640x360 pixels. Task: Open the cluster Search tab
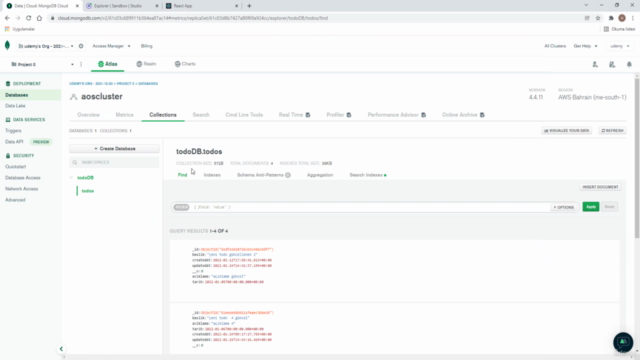201,115
